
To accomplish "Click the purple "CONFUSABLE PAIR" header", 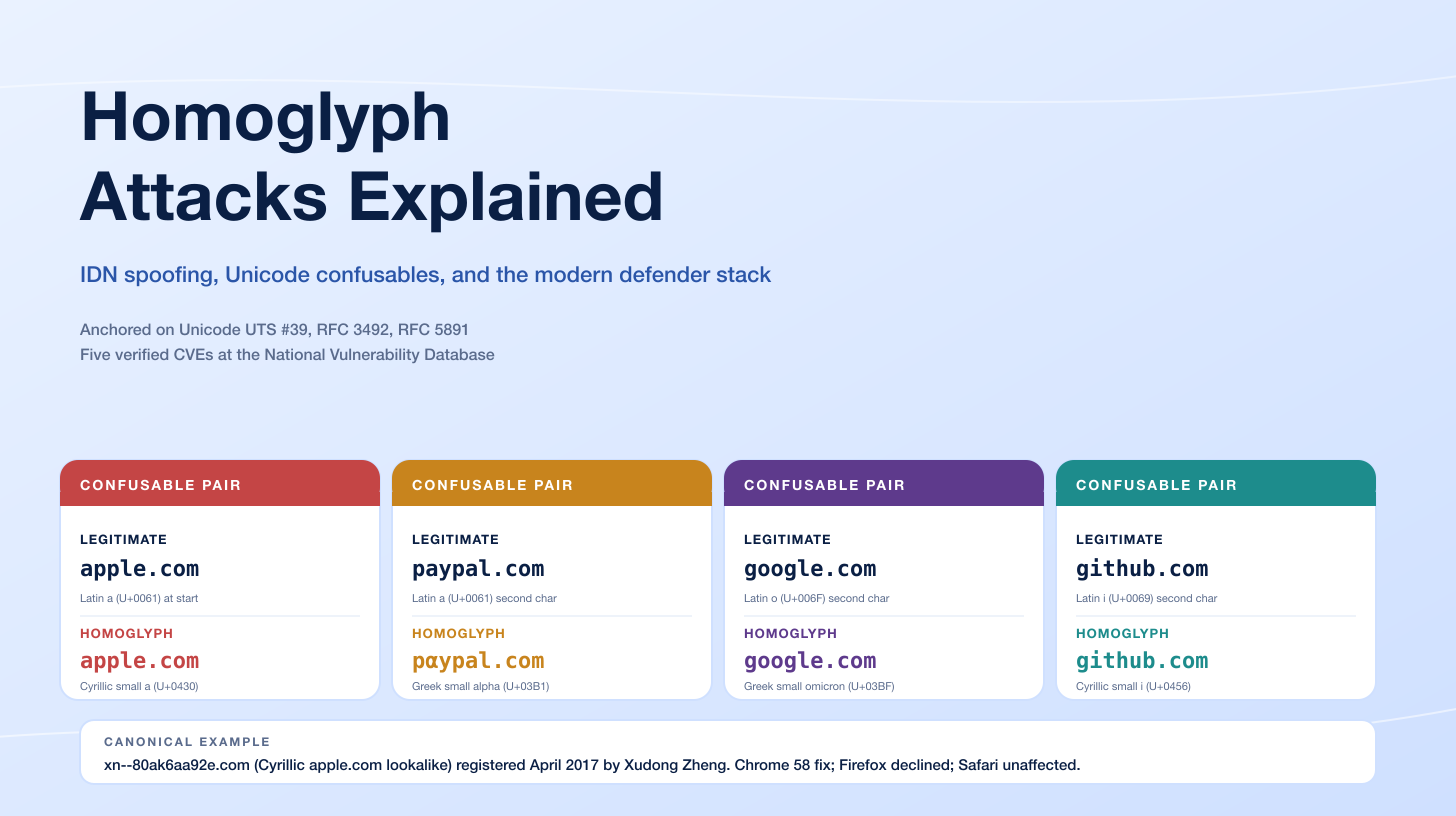I will tap(884, 484).
